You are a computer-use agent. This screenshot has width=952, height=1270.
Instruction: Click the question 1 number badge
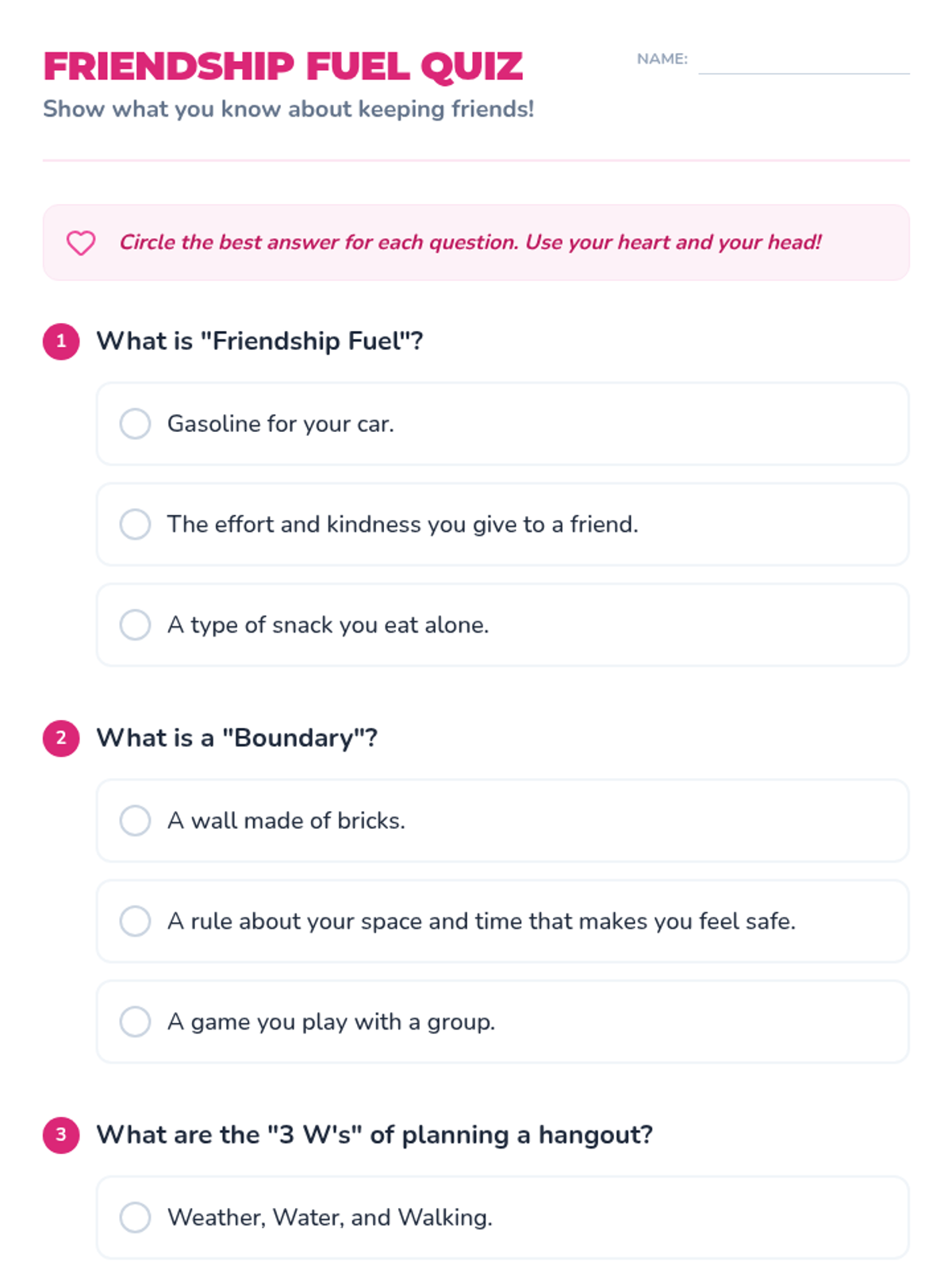[x=61, y=341]
